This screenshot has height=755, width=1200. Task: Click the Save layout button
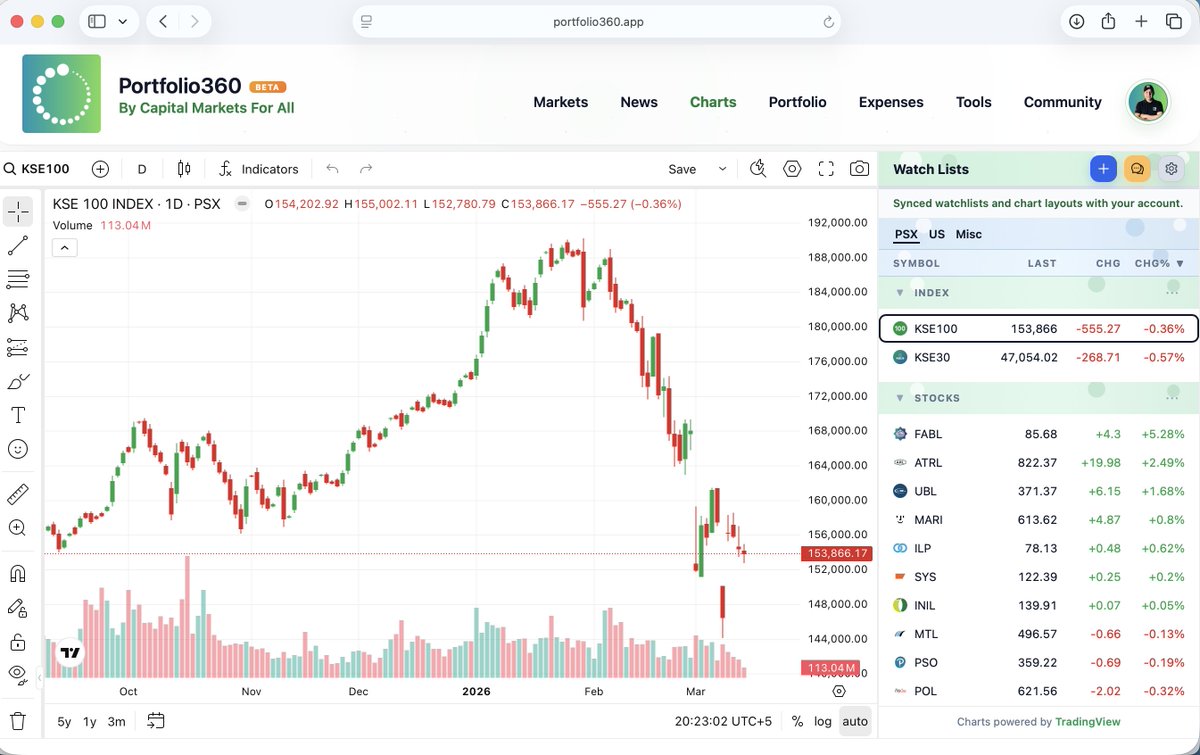point(682,169)
